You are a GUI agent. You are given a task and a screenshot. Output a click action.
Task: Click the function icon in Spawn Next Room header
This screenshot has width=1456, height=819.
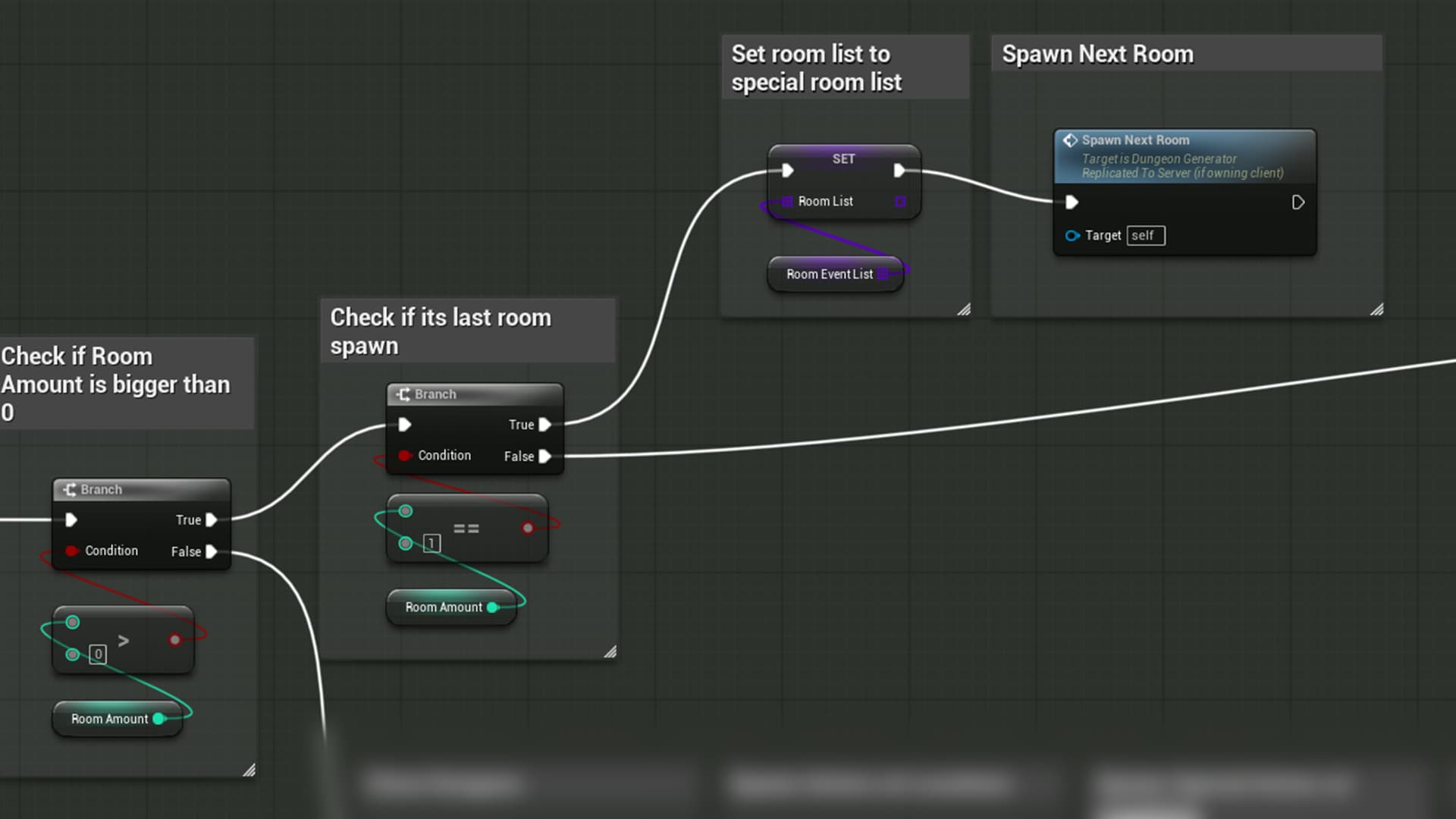point(1070,140)
